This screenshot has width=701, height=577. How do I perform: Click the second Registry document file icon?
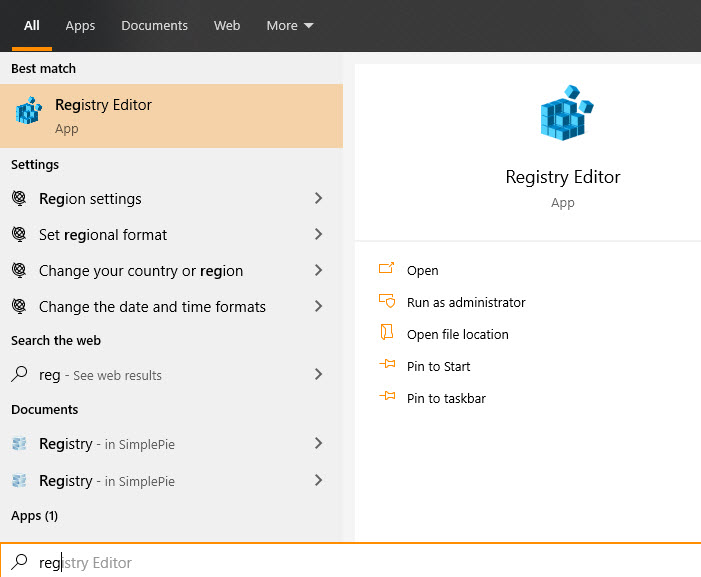pos(19,480)
